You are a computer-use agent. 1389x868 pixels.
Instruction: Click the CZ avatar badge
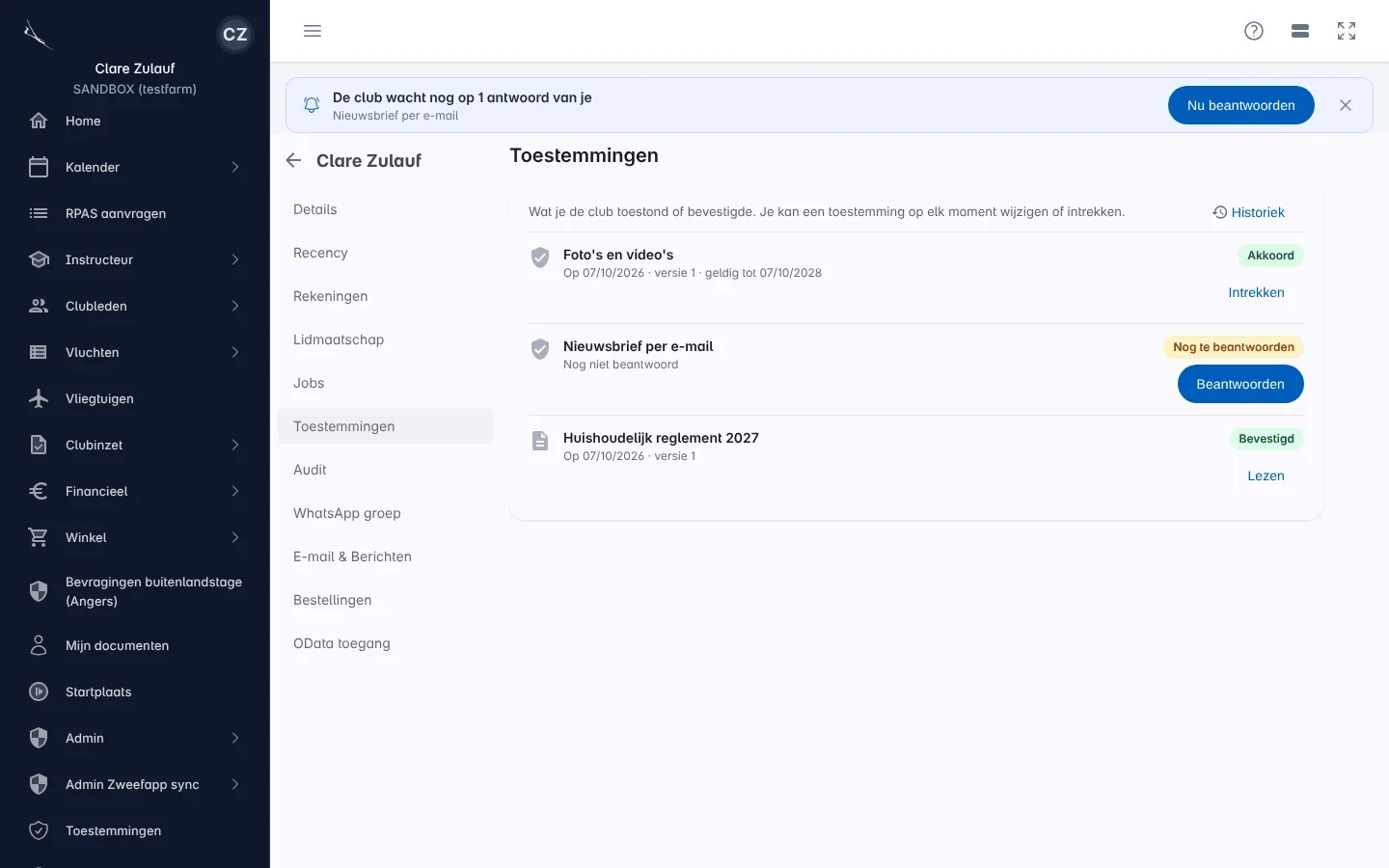click(235, 35)
